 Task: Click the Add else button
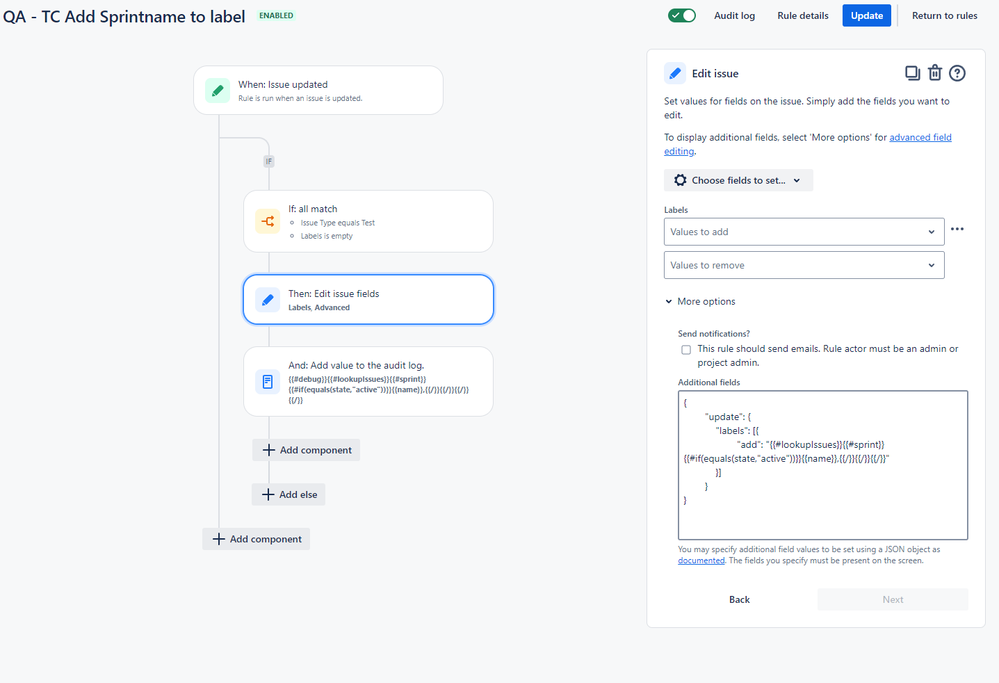289,494
